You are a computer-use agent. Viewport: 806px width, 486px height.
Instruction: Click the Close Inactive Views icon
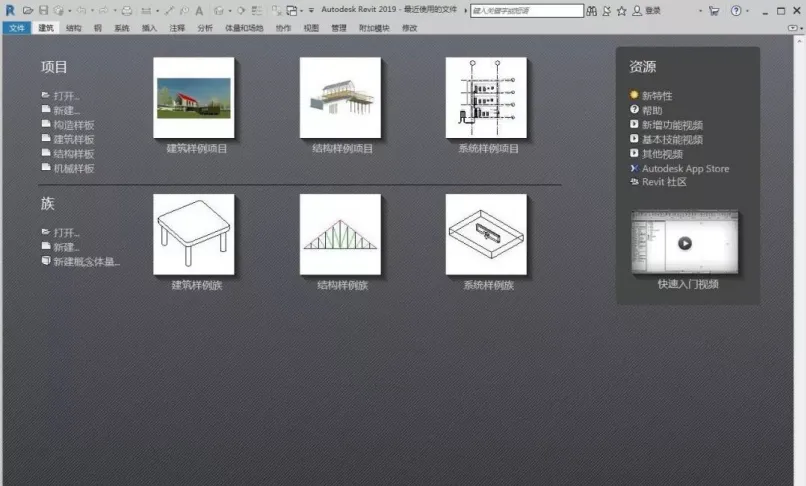(277, 10)
